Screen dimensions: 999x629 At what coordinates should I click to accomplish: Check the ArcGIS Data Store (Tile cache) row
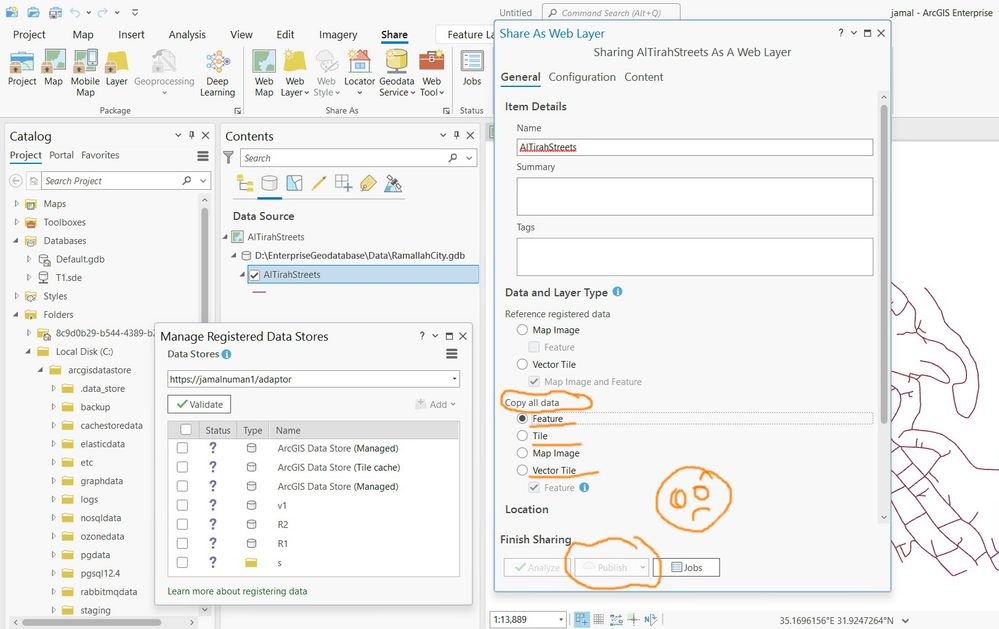pos(182,467)
